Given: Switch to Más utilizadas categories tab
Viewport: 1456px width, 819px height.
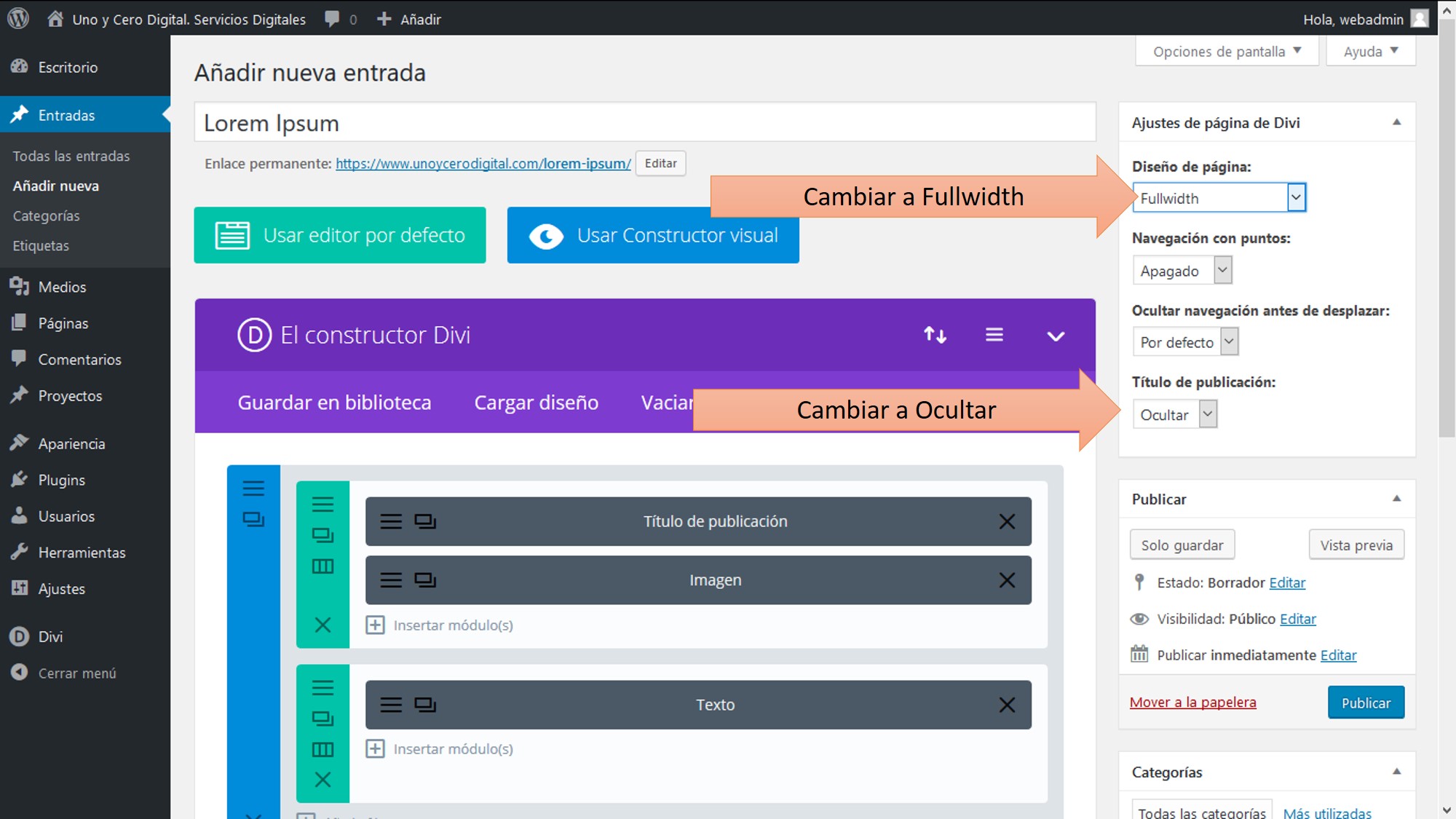Looking at the screenshot, I should coord(1326,812).
